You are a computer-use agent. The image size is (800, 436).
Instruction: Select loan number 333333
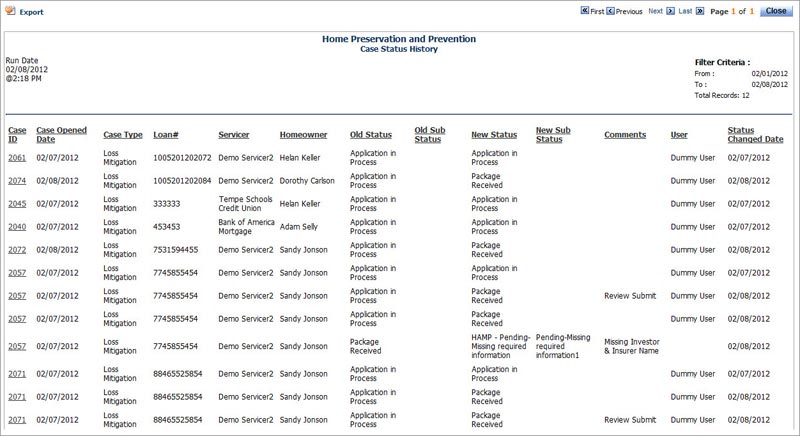point(166,203)
